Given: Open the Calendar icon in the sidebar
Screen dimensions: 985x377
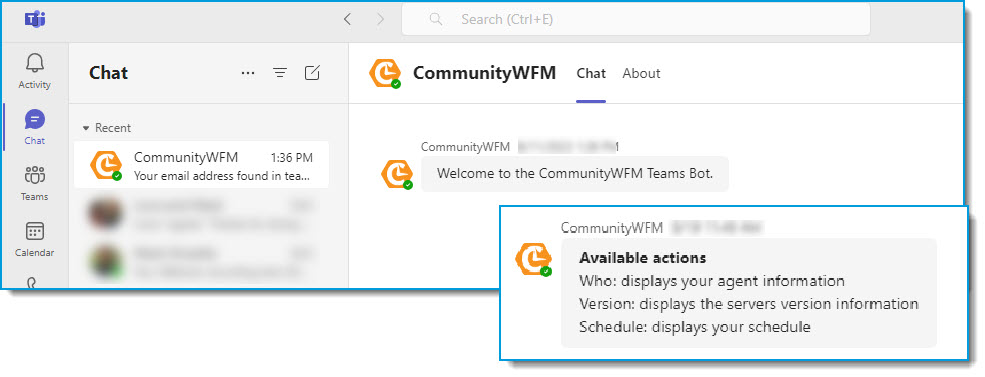Looking at the screenshot, I should point(35,231).
